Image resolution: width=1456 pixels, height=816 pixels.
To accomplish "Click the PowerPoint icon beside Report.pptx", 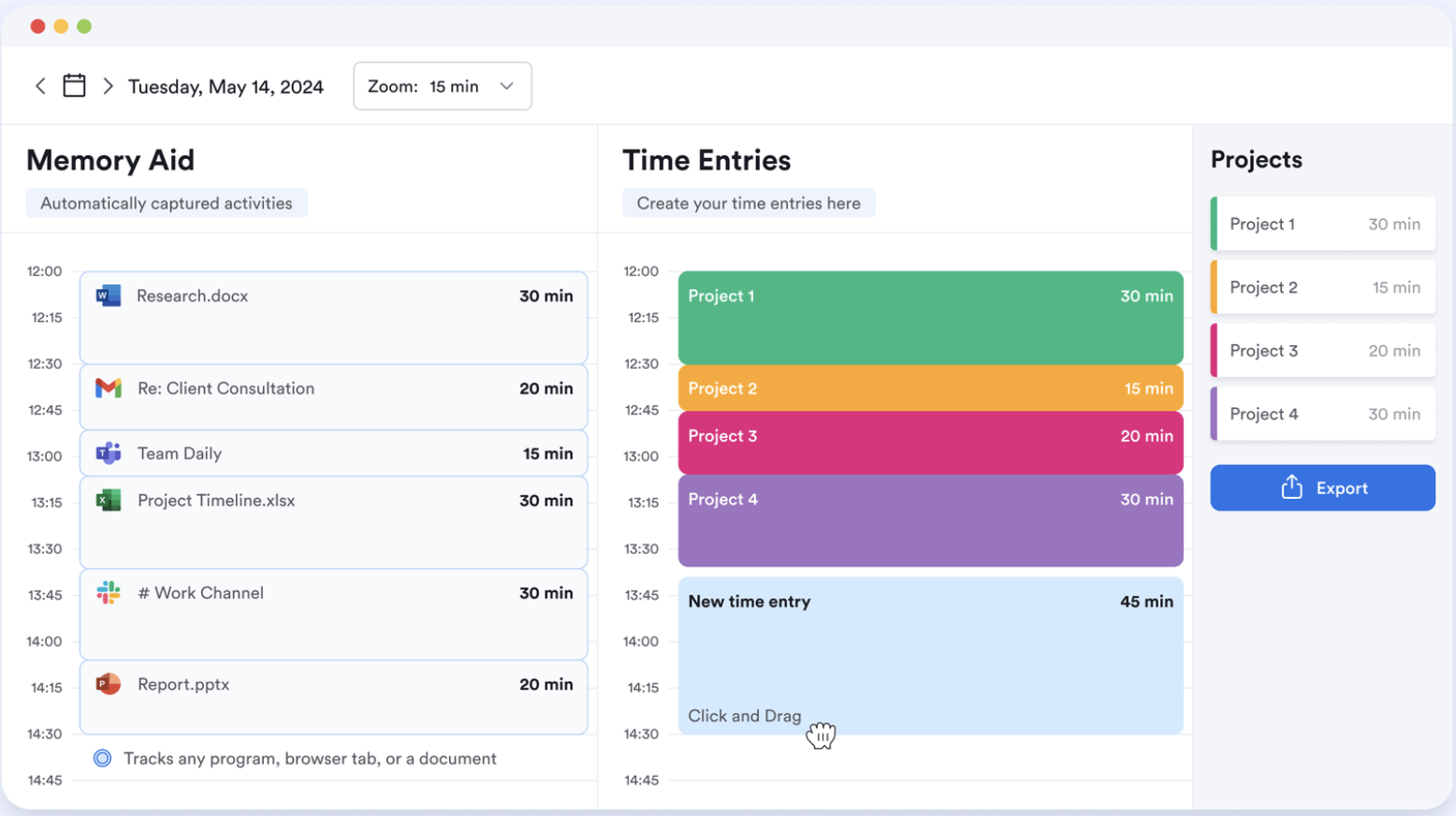I will (107, 684).
